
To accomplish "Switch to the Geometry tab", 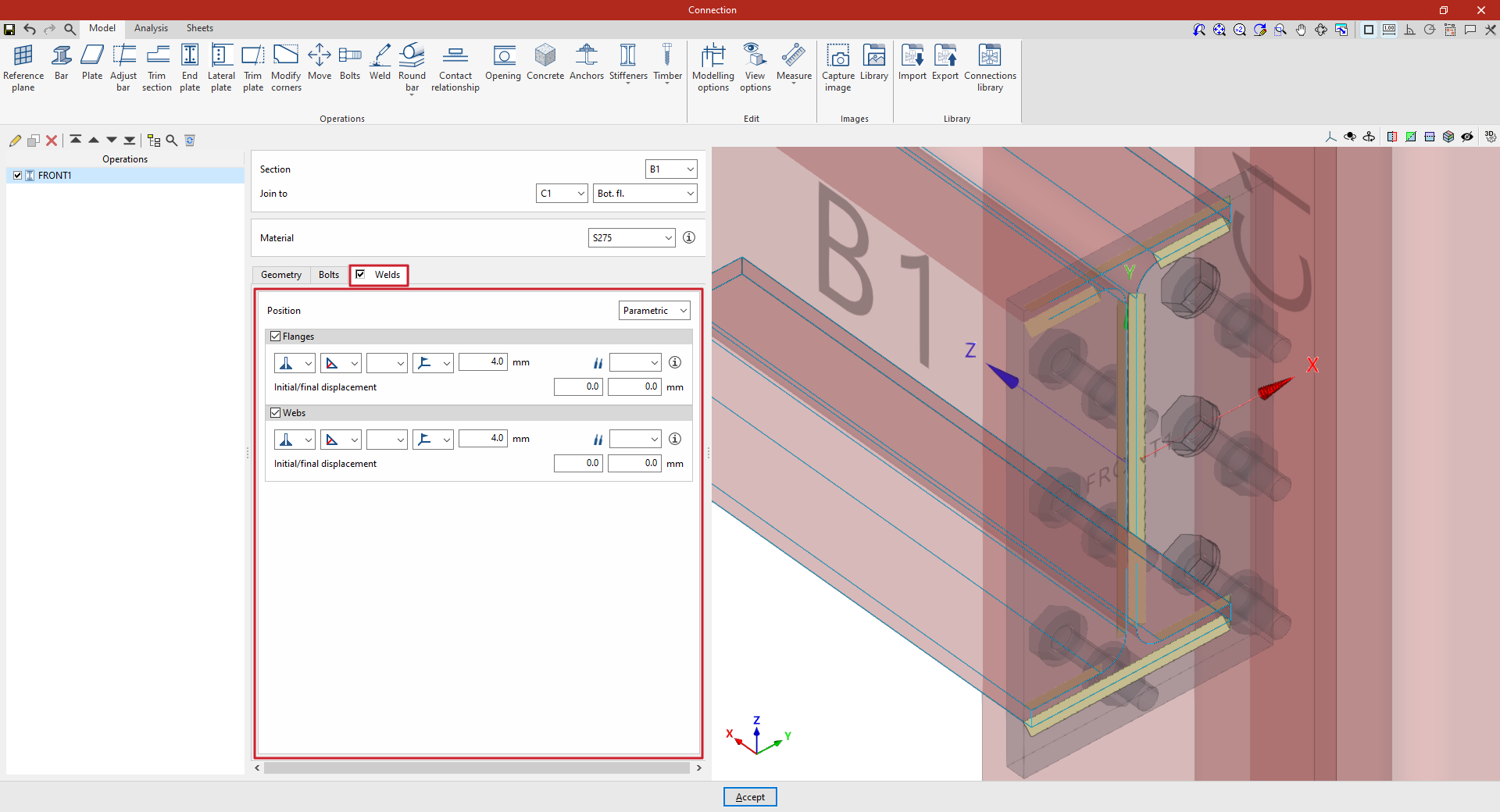I will [281, 275].
